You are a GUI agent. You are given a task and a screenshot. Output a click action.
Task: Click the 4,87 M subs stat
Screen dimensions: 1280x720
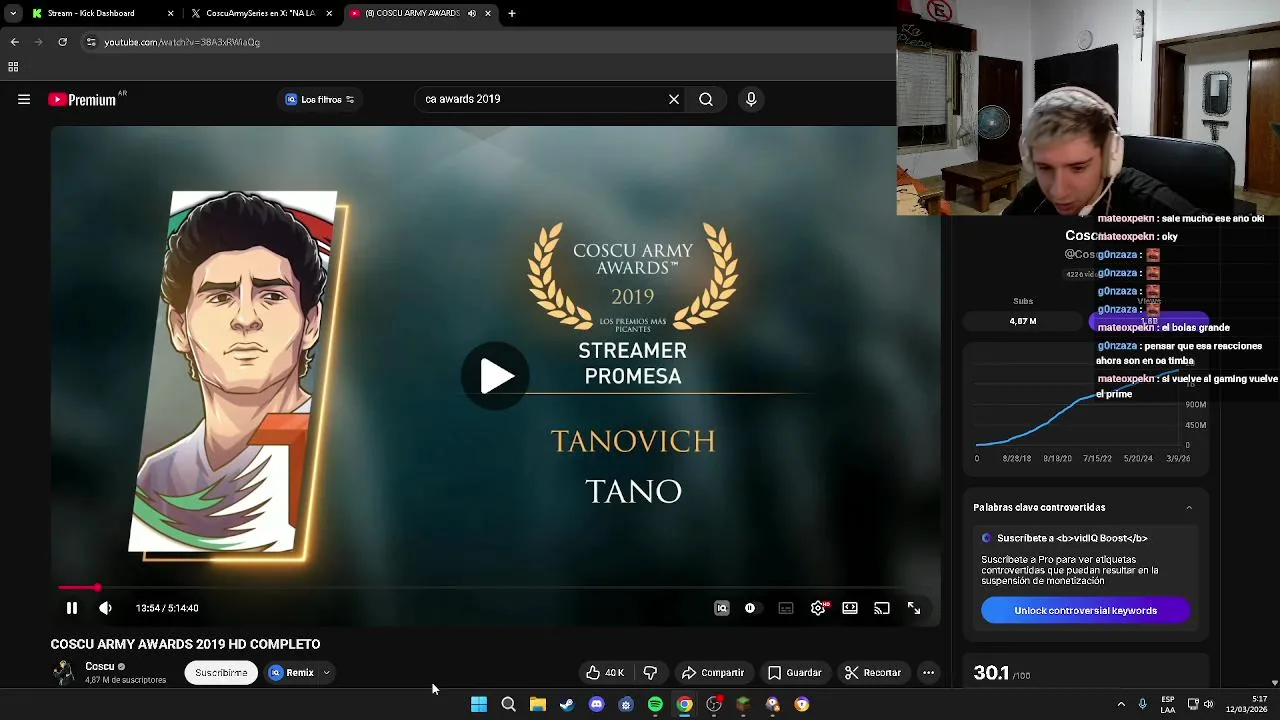[1023, 321]
